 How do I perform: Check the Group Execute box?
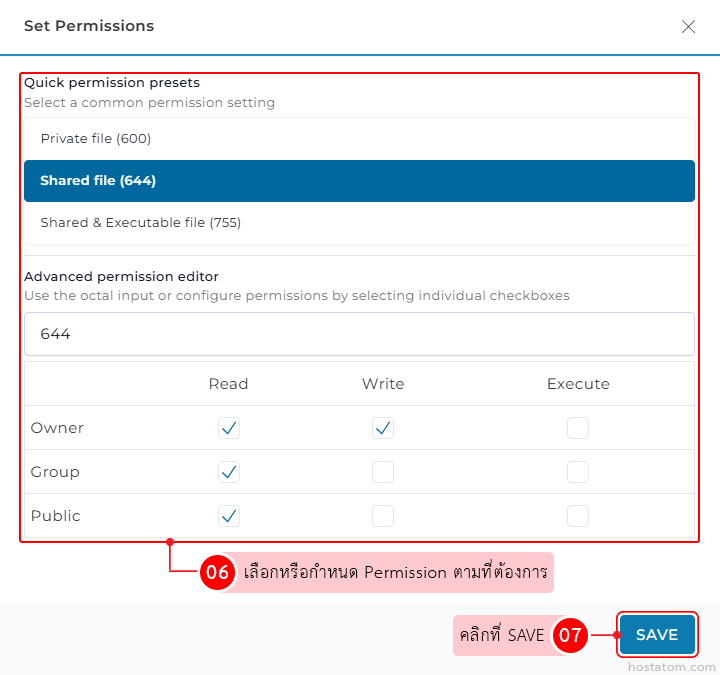pos(578,472)
